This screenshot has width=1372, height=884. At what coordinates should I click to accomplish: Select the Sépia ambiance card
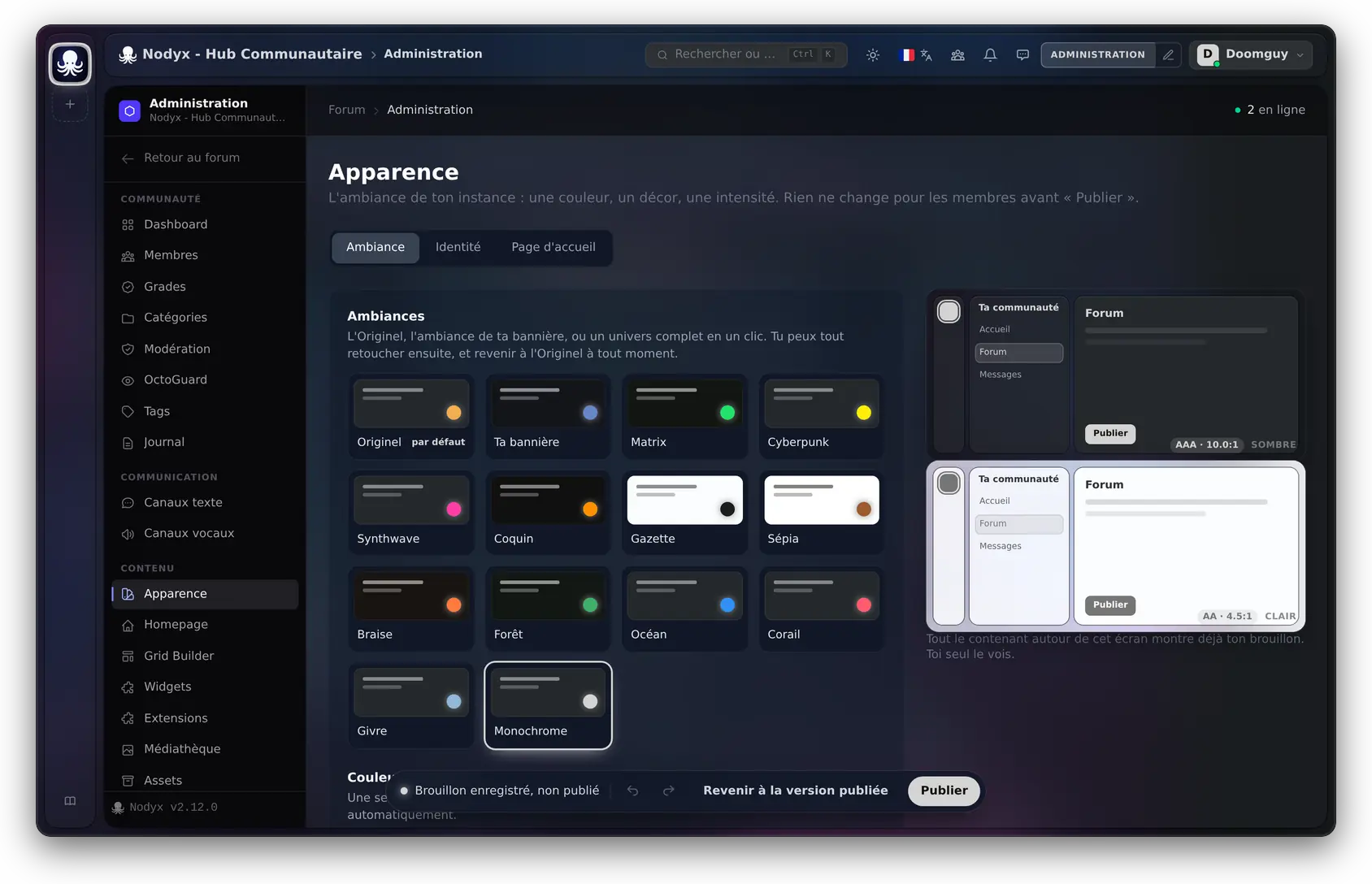[821, 513]
